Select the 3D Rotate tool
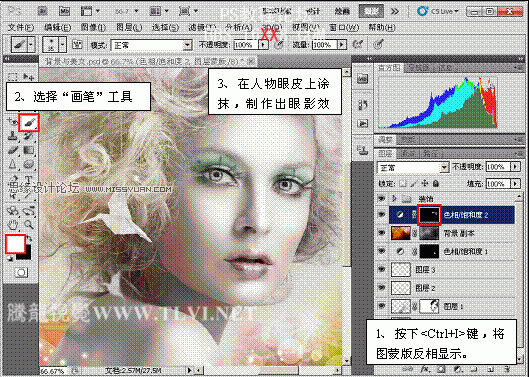The width and height of the screenshot is (529, 377). [12, 211]
